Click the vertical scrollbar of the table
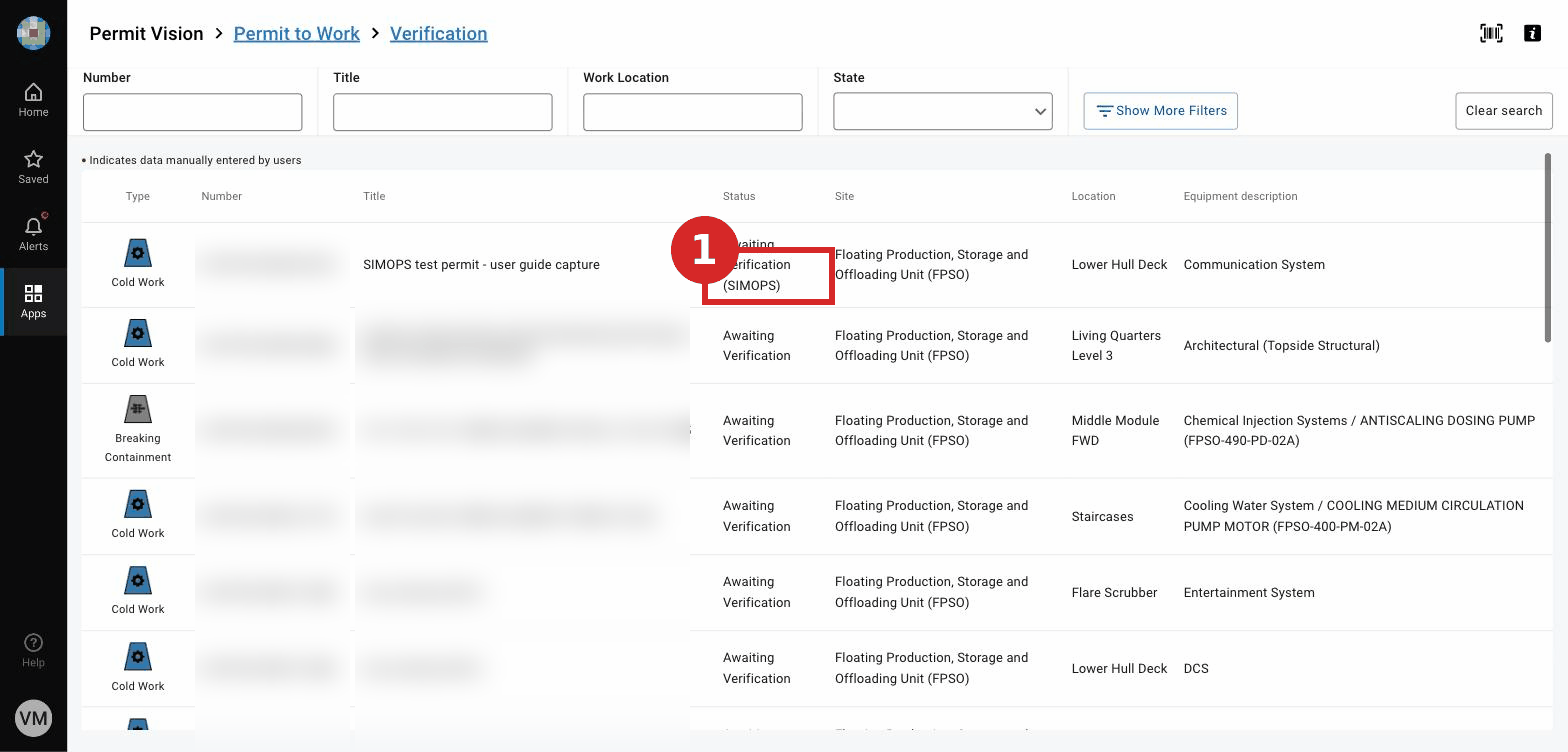1568x752 pixels. pos(1548,246)
